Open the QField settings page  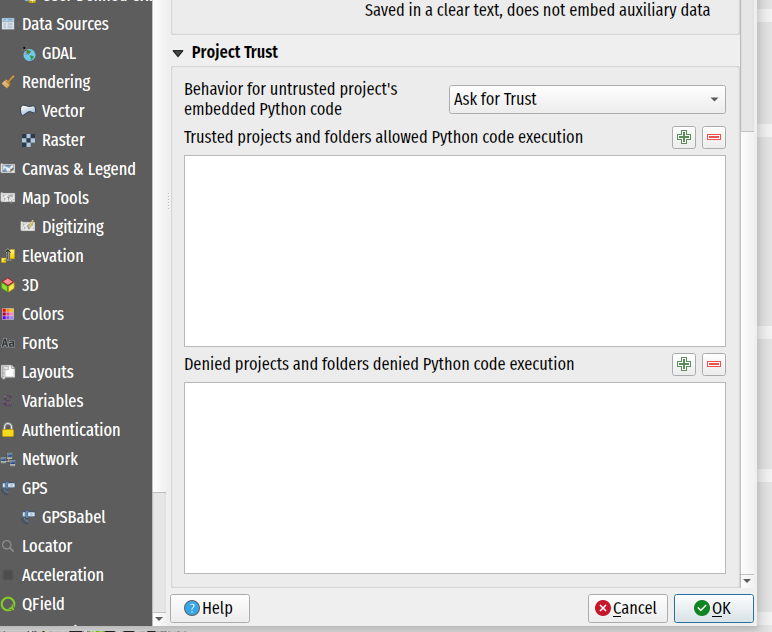pyautogui.click(x=43, y=604)
